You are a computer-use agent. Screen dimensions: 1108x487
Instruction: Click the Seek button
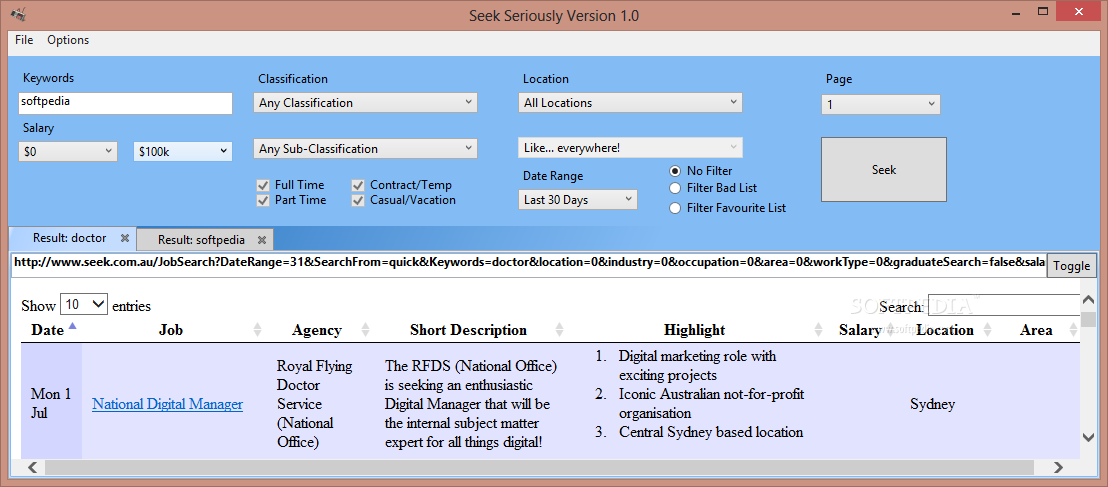[883, 170]
